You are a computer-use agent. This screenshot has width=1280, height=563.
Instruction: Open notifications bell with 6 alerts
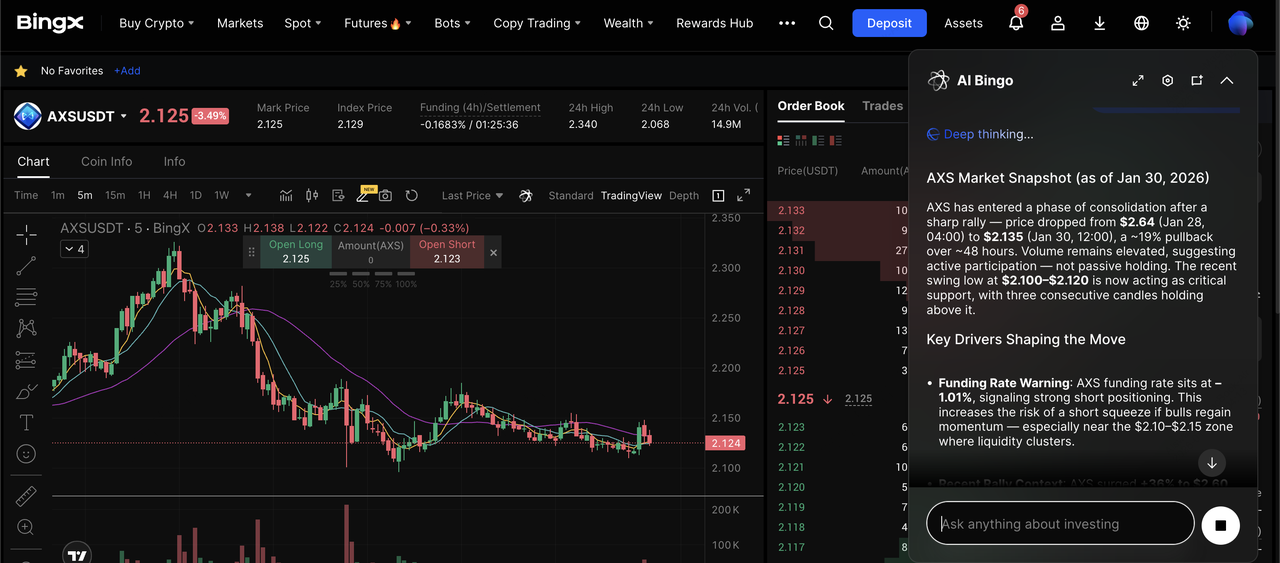pos(1016,23)
